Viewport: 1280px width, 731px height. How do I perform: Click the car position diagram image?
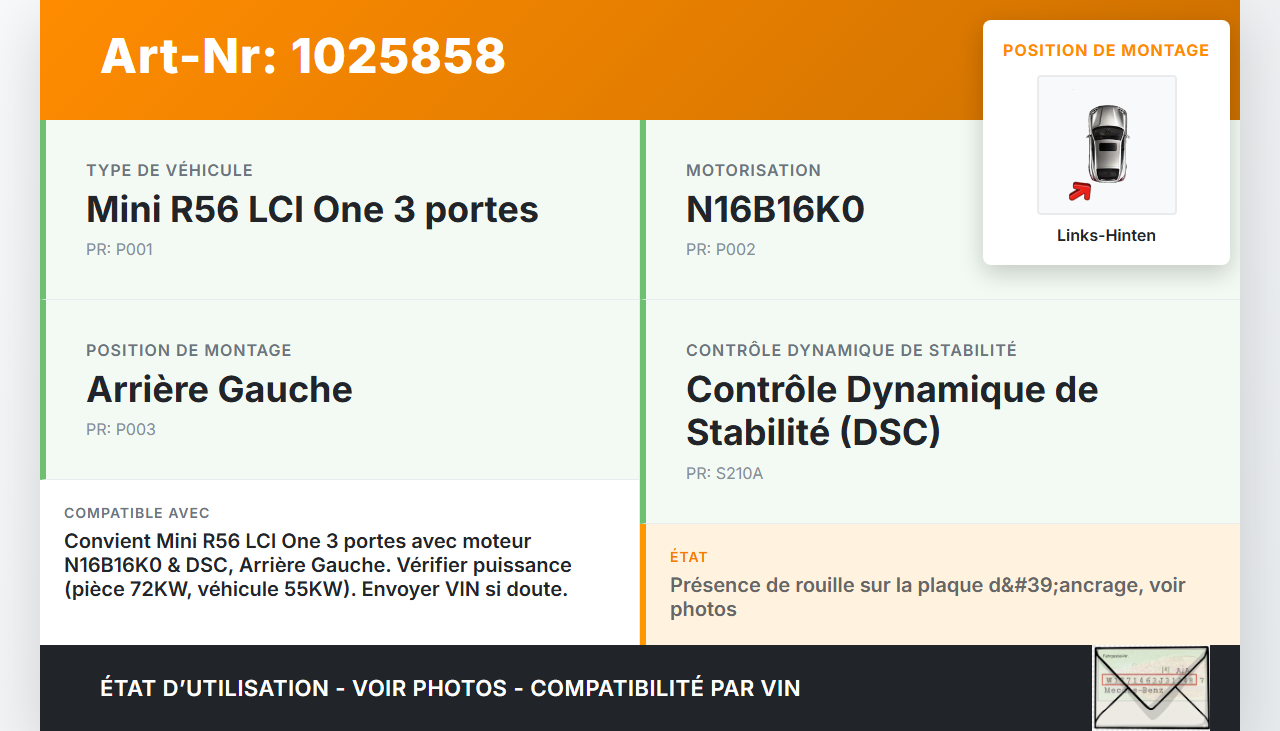point(1106,144)
